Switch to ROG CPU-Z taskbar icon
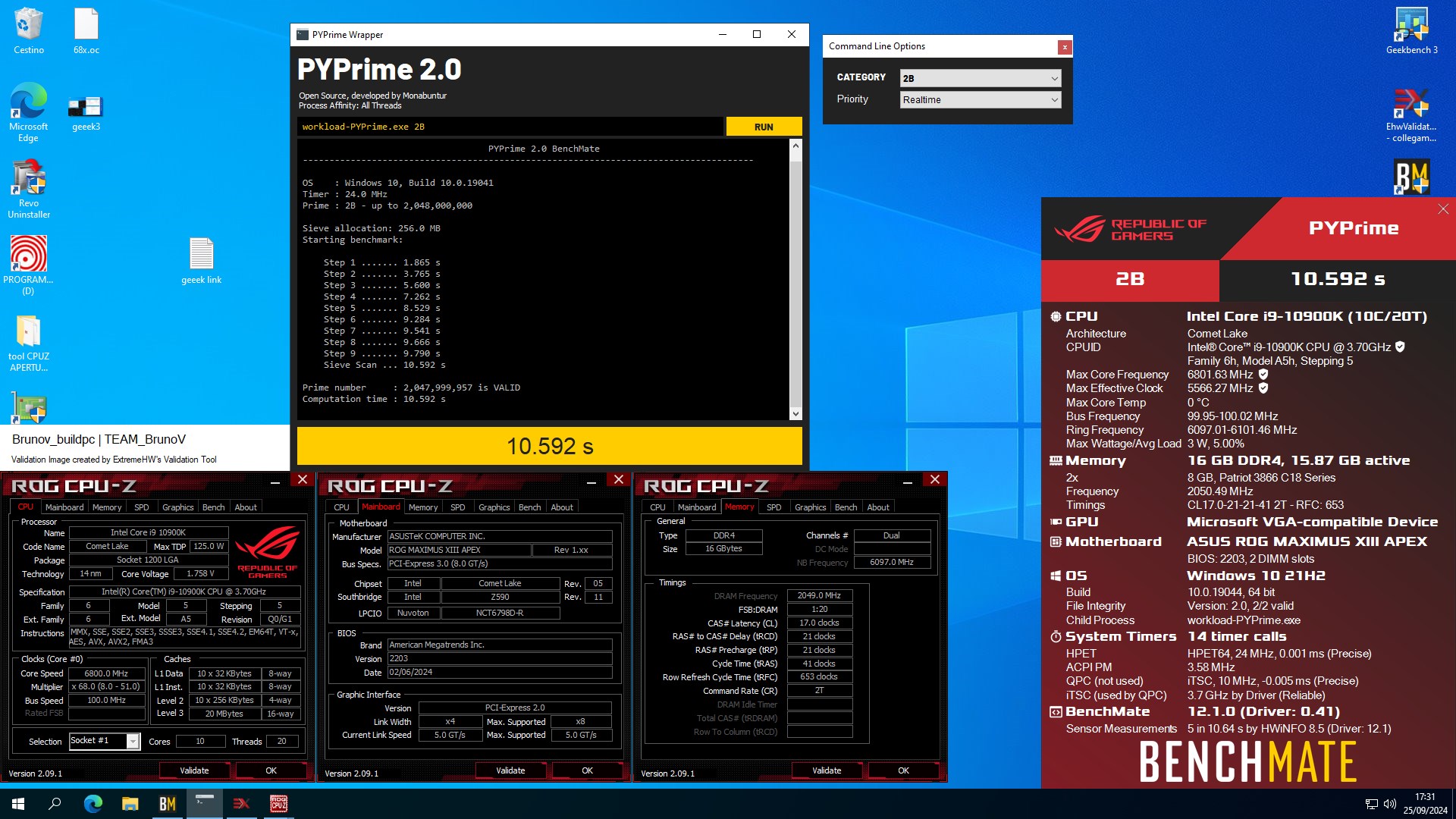The width and height of the screenshot is (1456, 819). pyautogui.click(x=278, y=804)
